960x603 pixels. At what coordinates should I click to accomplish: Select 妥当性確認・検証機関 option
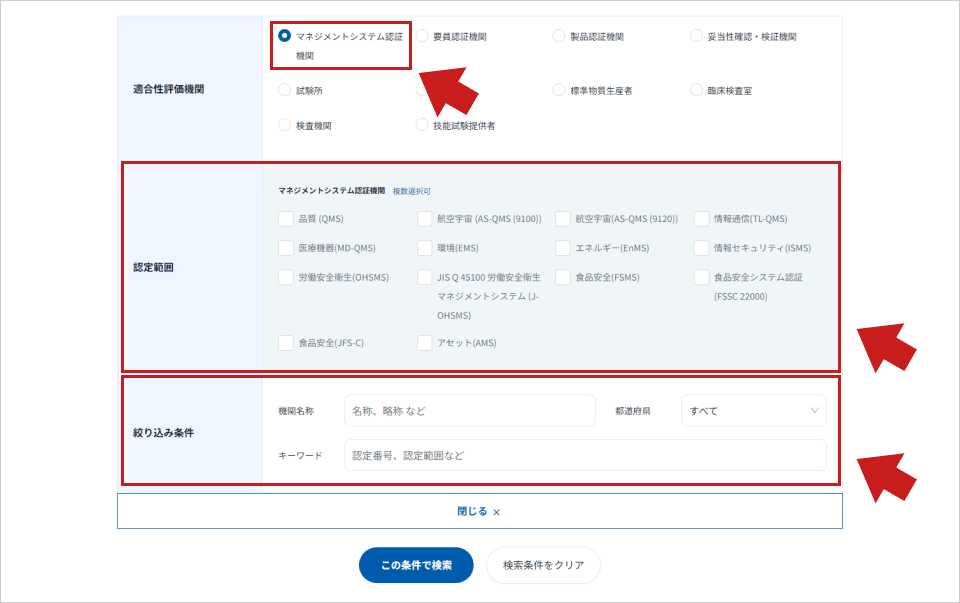tap(697, 34)
